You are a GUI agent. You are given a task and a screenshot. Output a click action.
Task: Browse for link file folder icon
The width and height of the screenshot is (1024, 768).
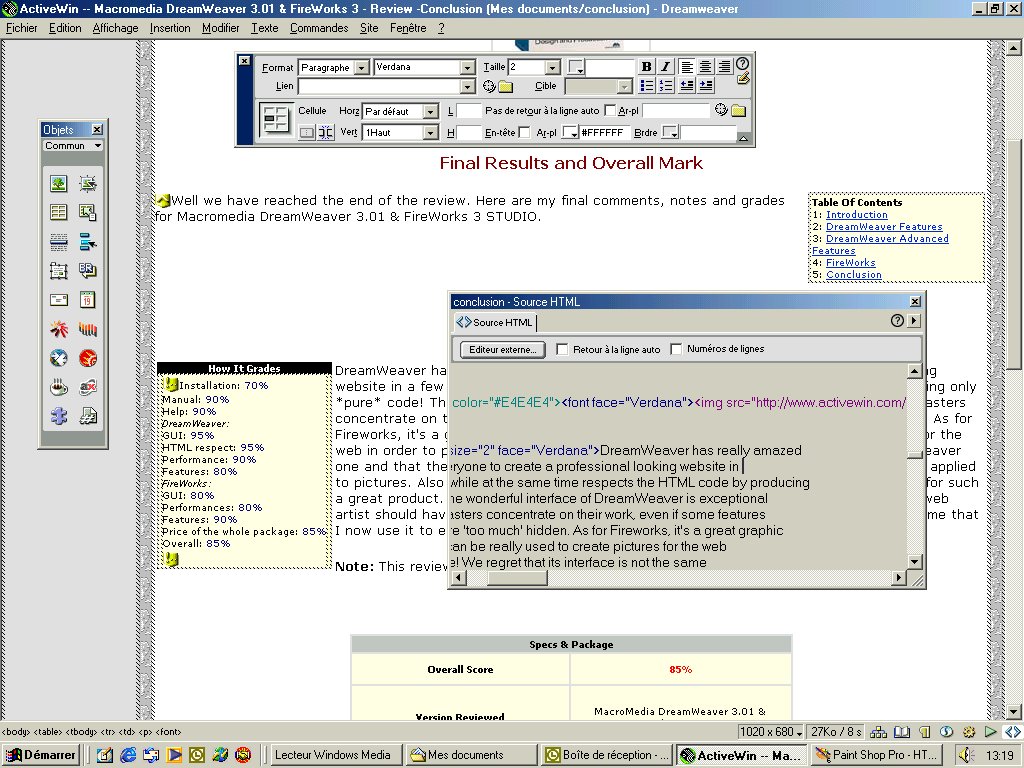[x=506, y=86]
